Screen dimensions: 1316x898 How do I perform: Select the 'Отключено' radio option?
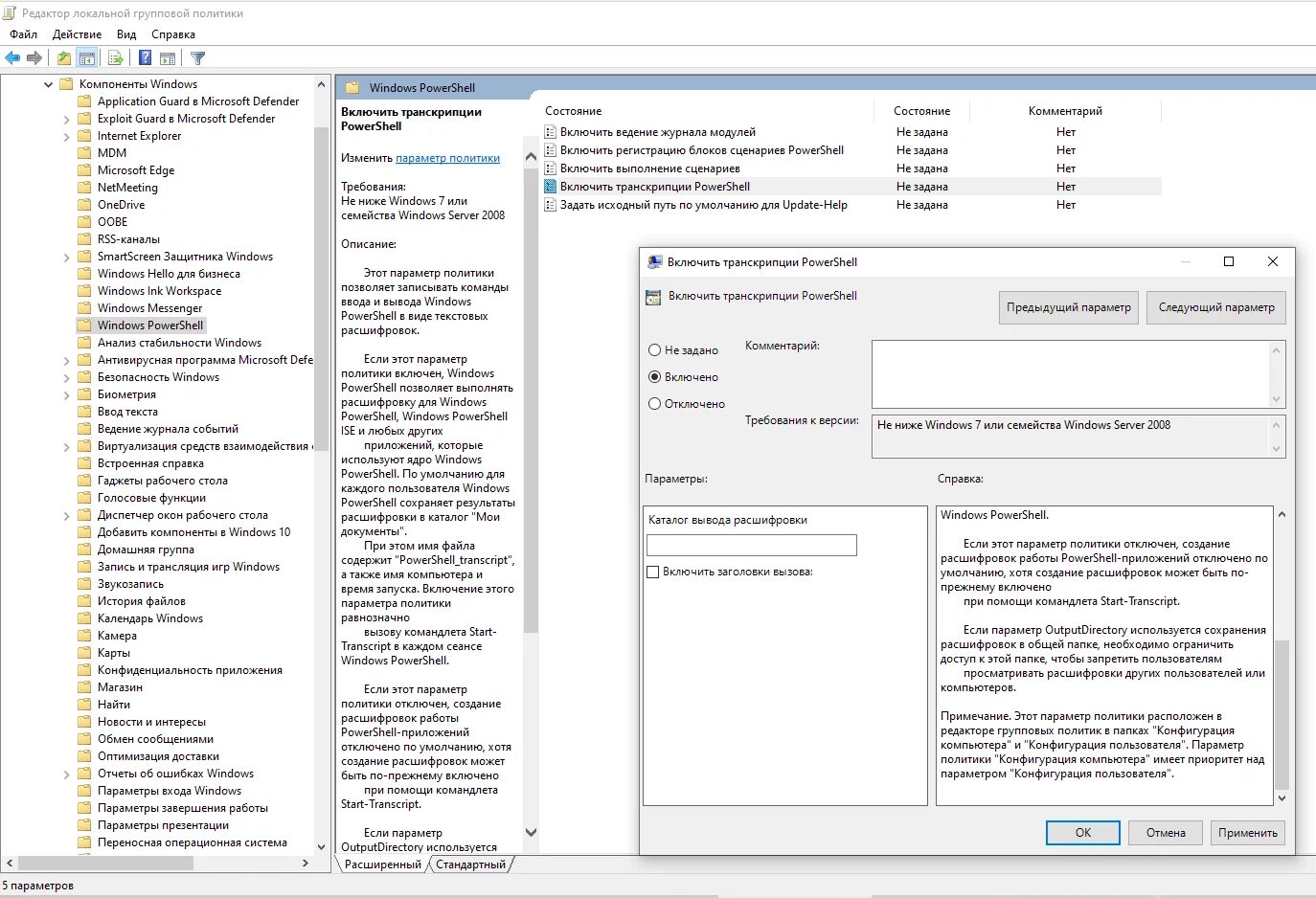coord(655,404)
